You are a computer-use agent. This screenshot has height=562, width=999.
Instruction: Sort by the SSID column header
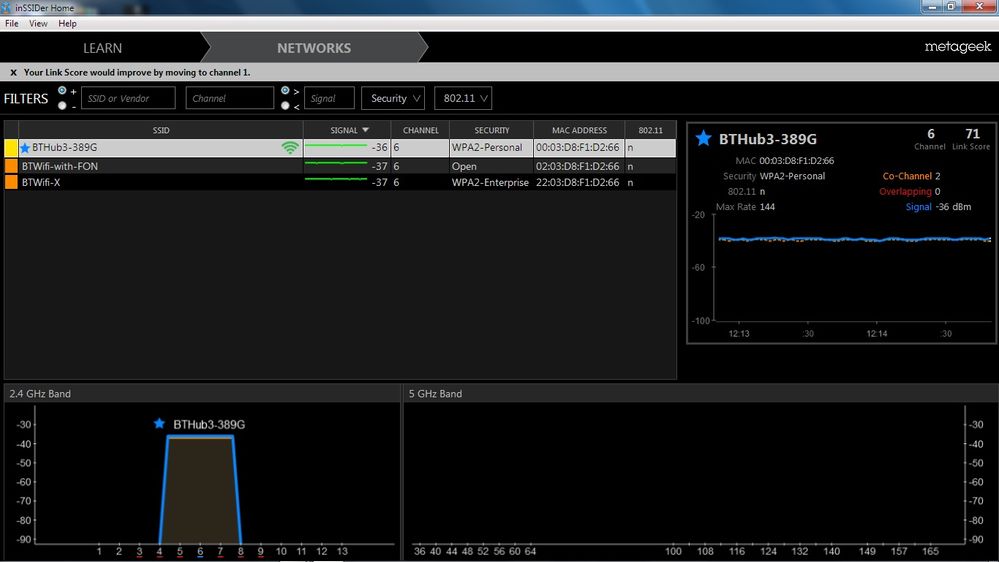pos(161,130)
